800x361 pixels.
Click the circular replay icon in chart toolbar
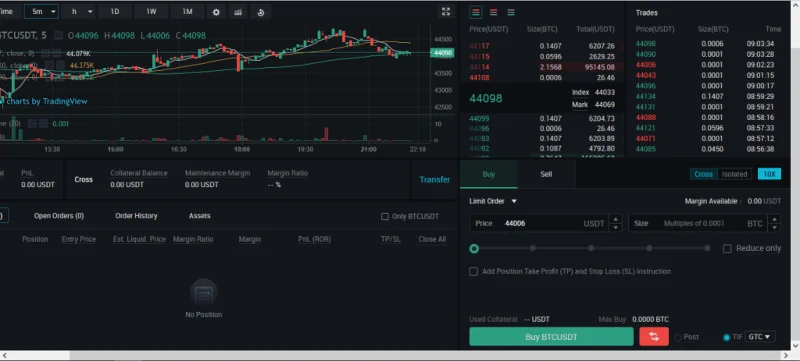[261, 12]
